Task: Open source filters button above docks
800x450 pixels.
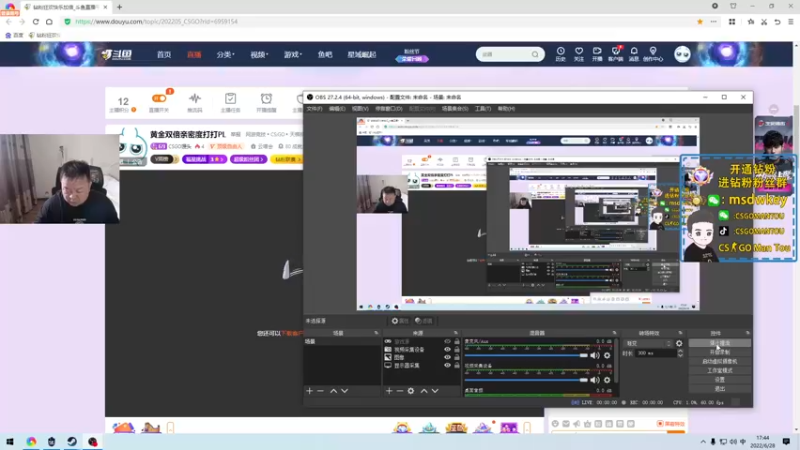Action: coord(423,321)
